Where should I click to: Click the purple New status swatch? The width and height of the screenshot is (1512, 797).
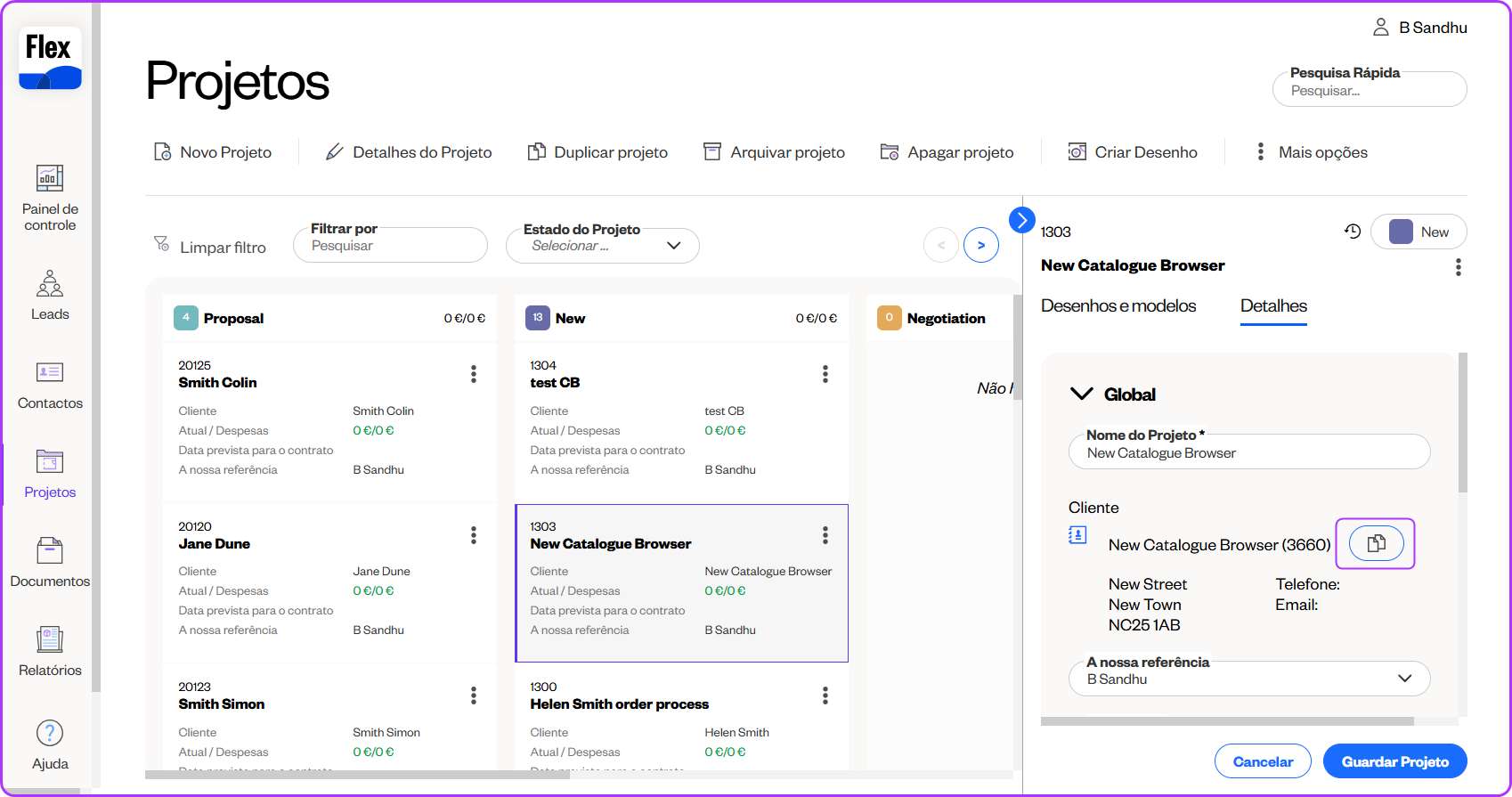[1401, 232]
